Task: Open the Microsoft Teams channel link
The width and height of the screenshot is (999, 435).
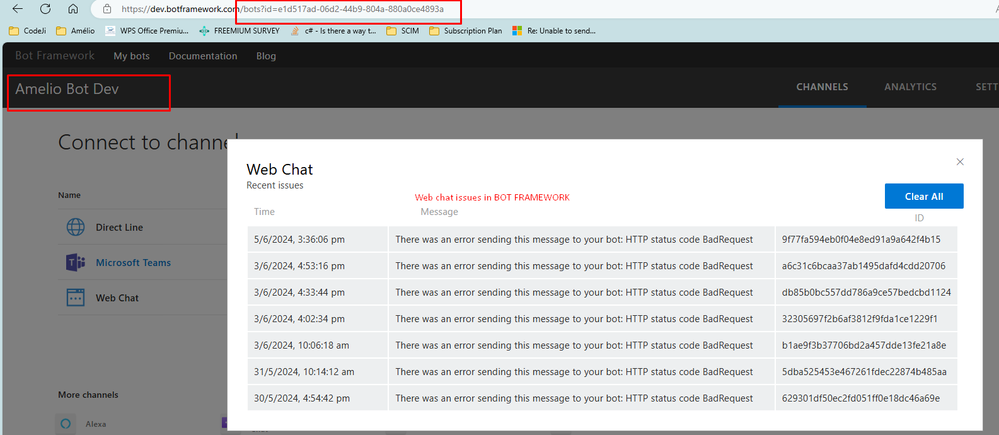Action: 133,262
